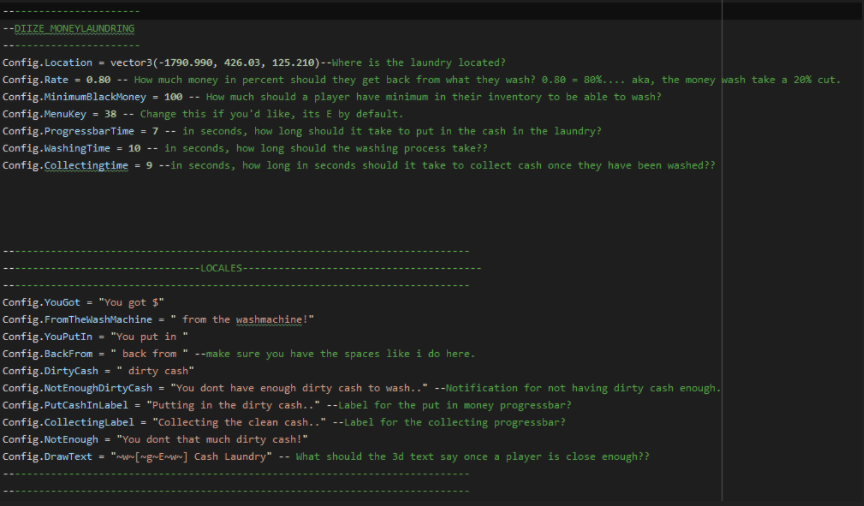Click the MenuKey value 38

(x=110, y=114)
